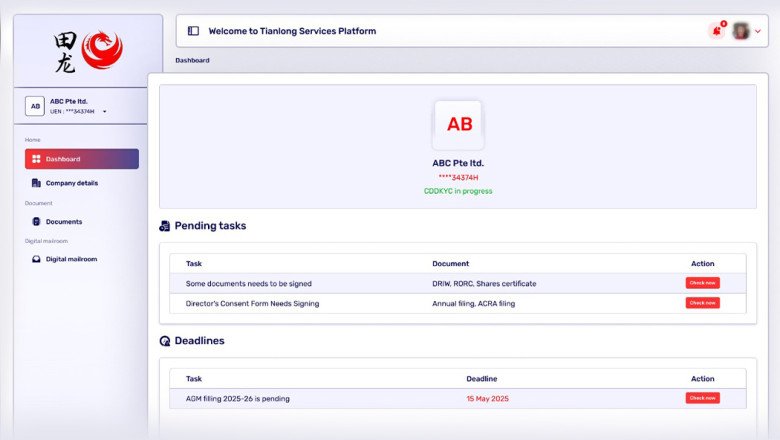Click the Deadline column header
Screen dimensions: 780x440
pos(482,379)
